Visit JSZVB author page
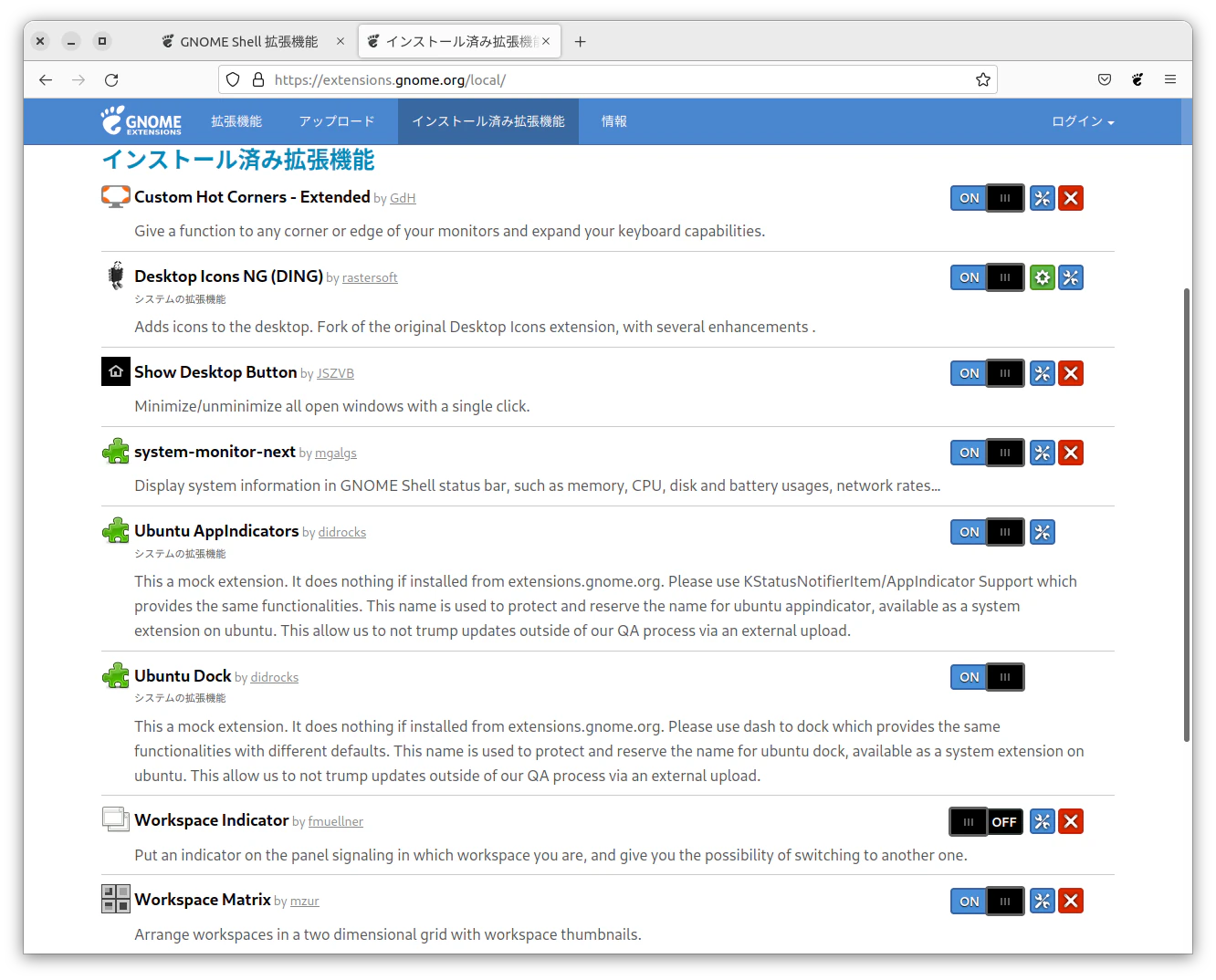 click(335, 373)
